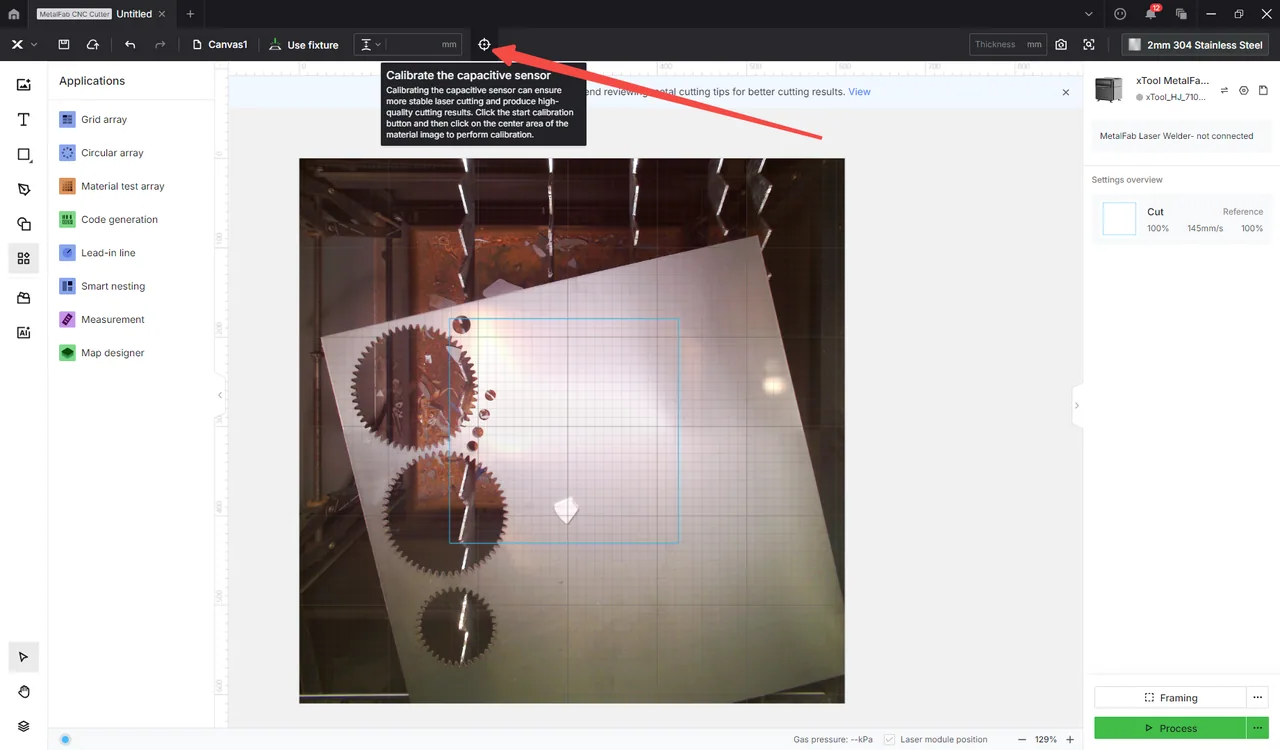Screen dimensions: 1280x750
Task: Open the xTool logo main menu
Action: point(24,44)
